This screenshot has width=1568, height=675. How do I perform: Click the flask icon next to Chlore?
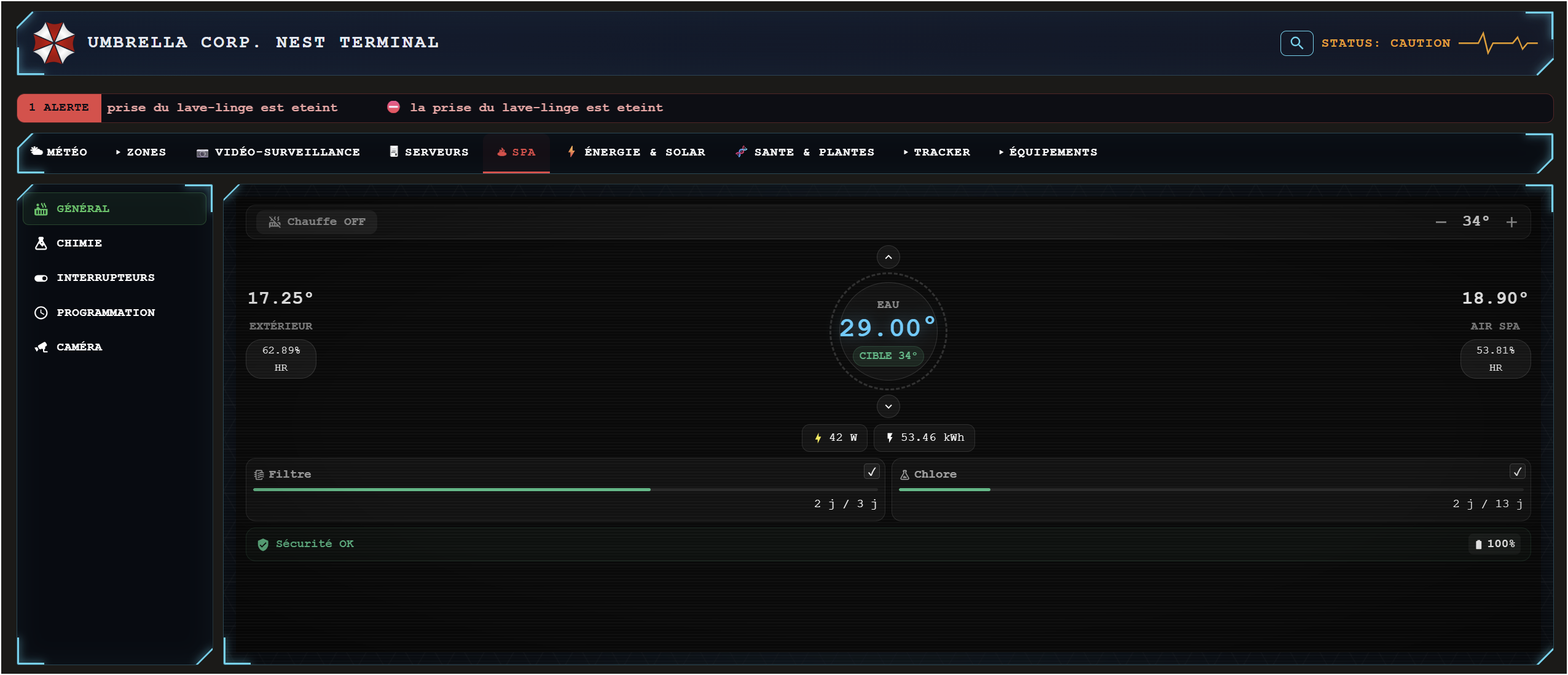(904, 475)
